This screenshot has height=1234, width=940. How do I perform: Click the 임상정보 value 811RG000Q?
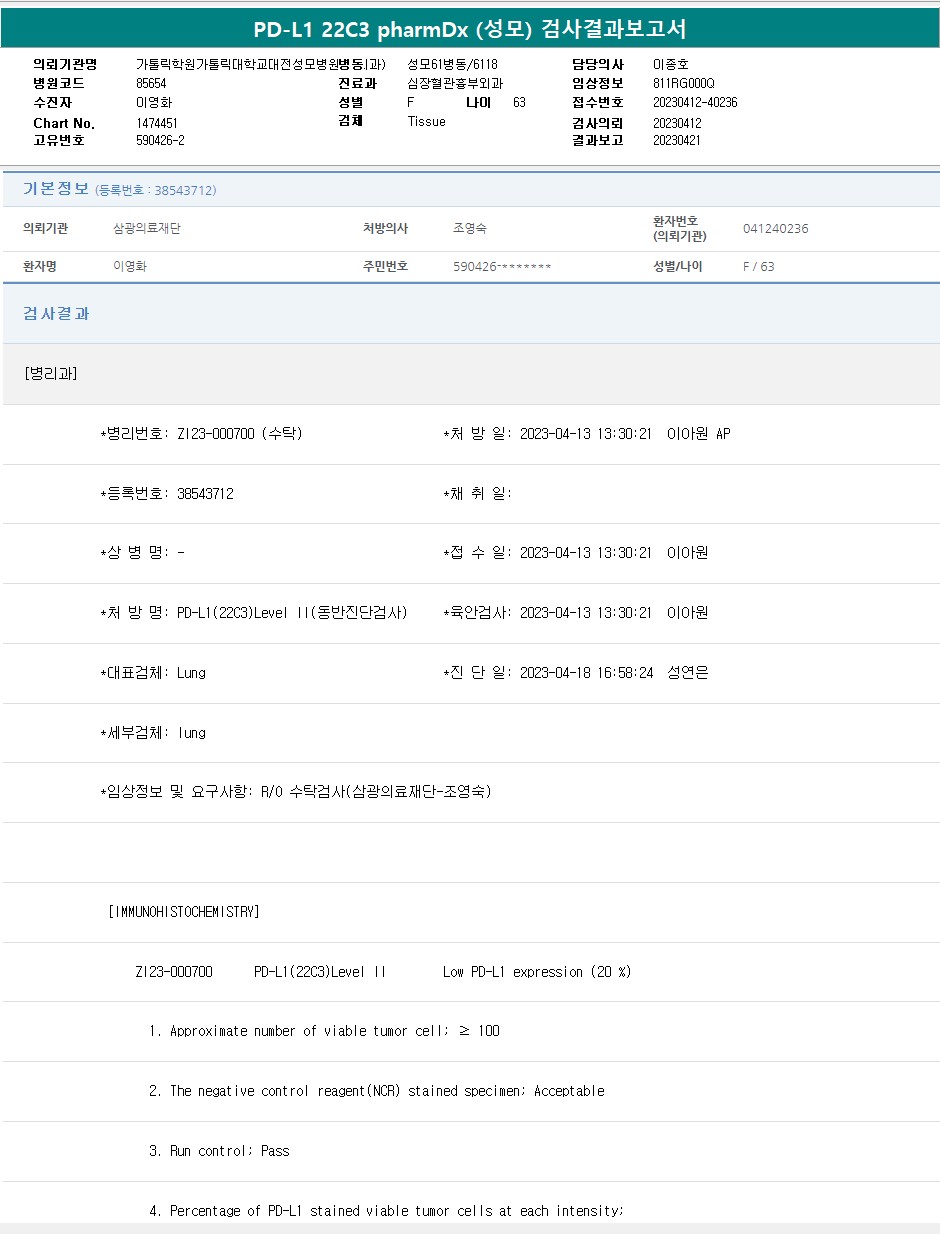coord(683,83)
